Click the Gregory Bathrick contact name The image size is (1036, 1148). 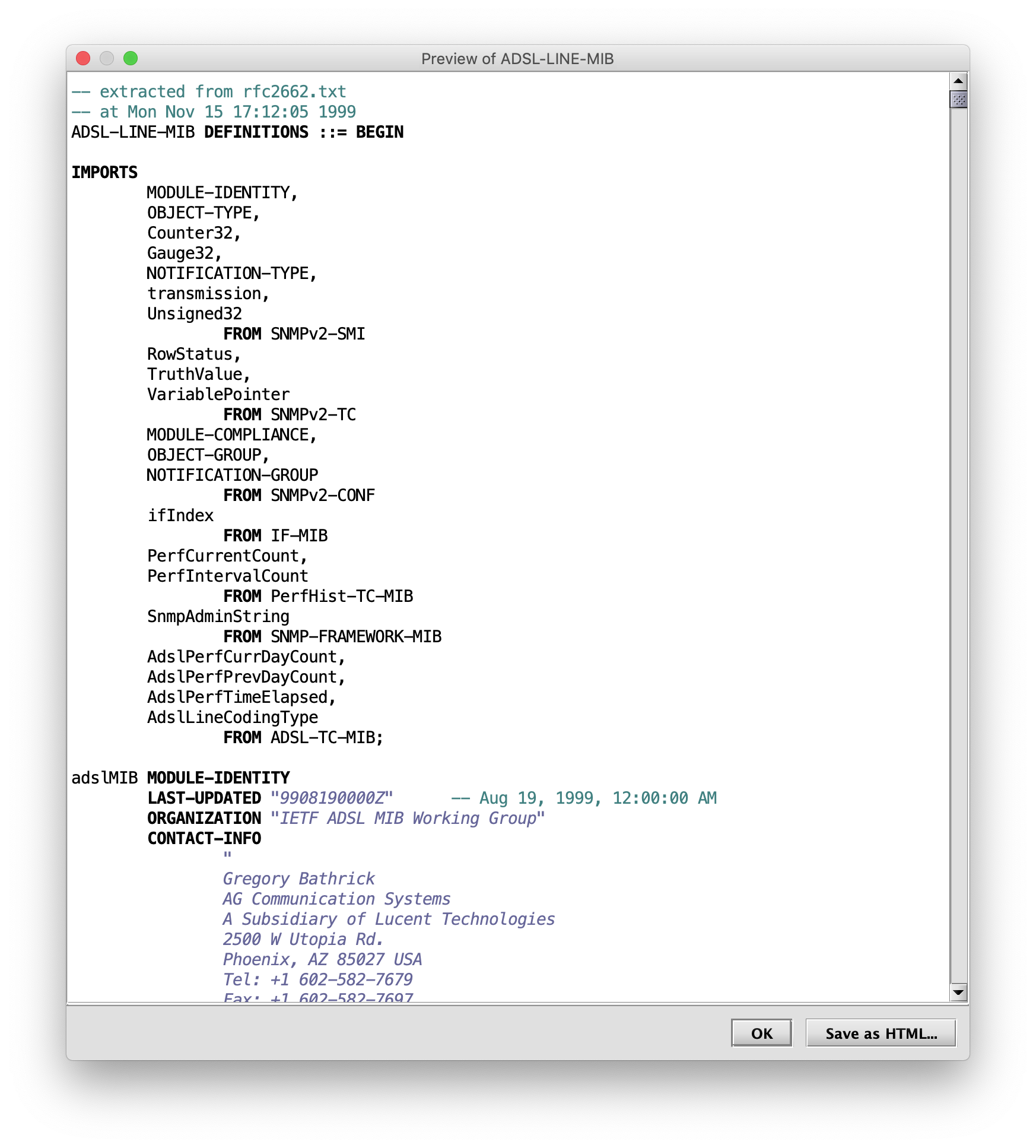(x=298, y=879)
